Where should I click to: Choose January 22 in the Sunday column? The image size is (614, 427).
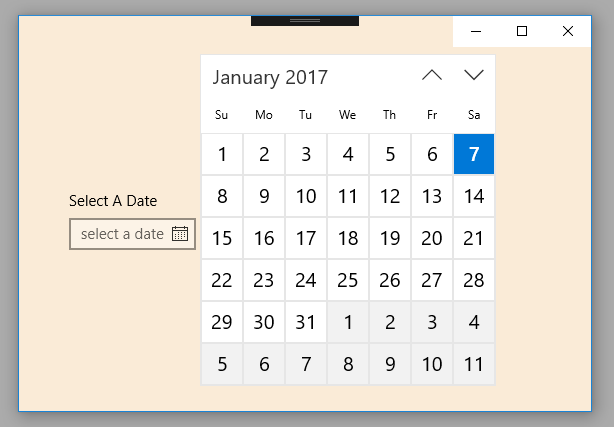(x=222, y=280)
